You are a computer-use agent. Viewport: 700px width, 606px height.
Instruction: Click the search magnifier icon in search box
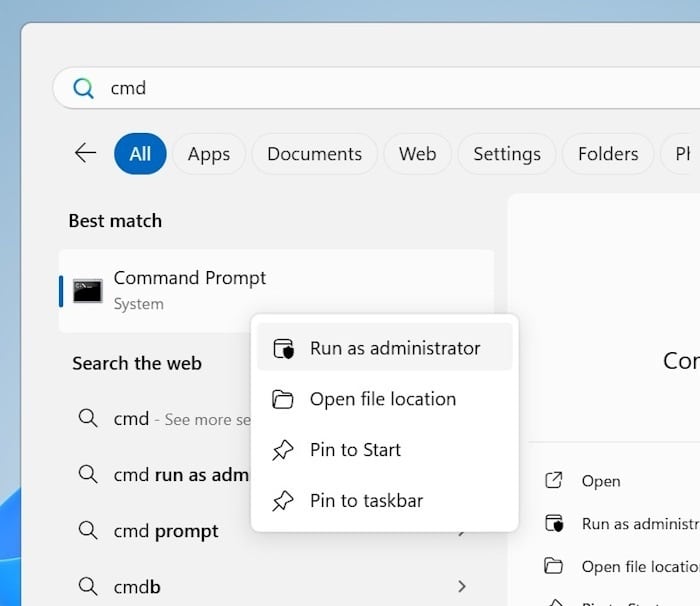point(84,88)
